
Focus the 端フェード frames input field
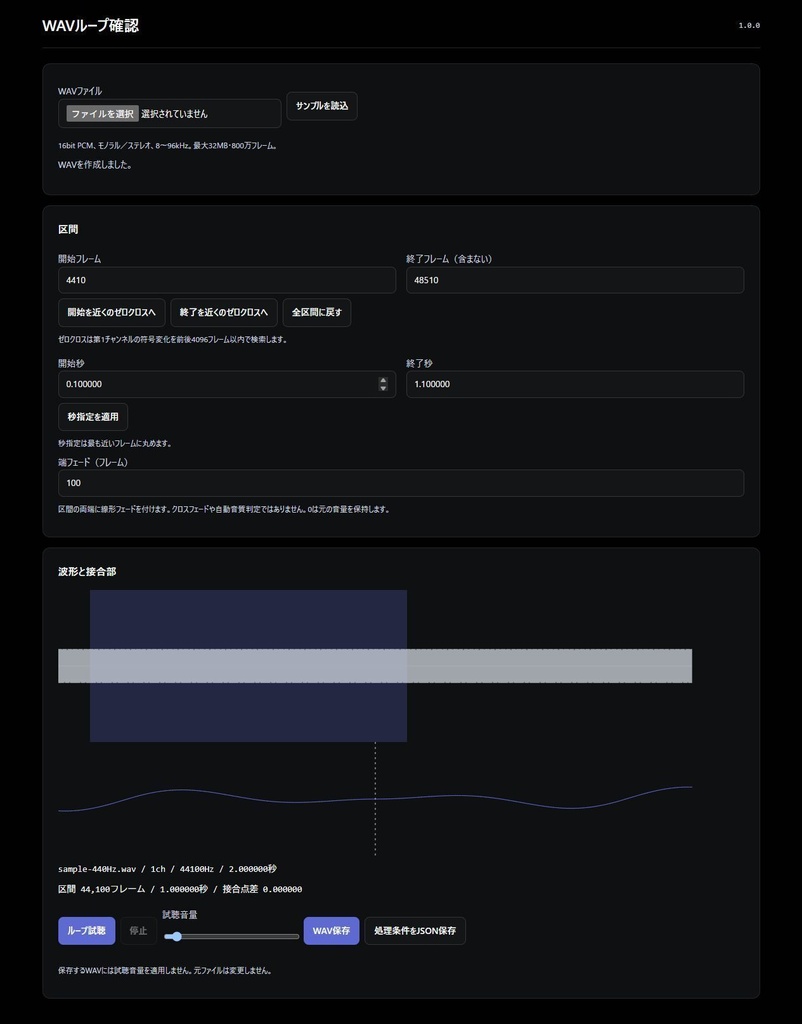(401, 483)
